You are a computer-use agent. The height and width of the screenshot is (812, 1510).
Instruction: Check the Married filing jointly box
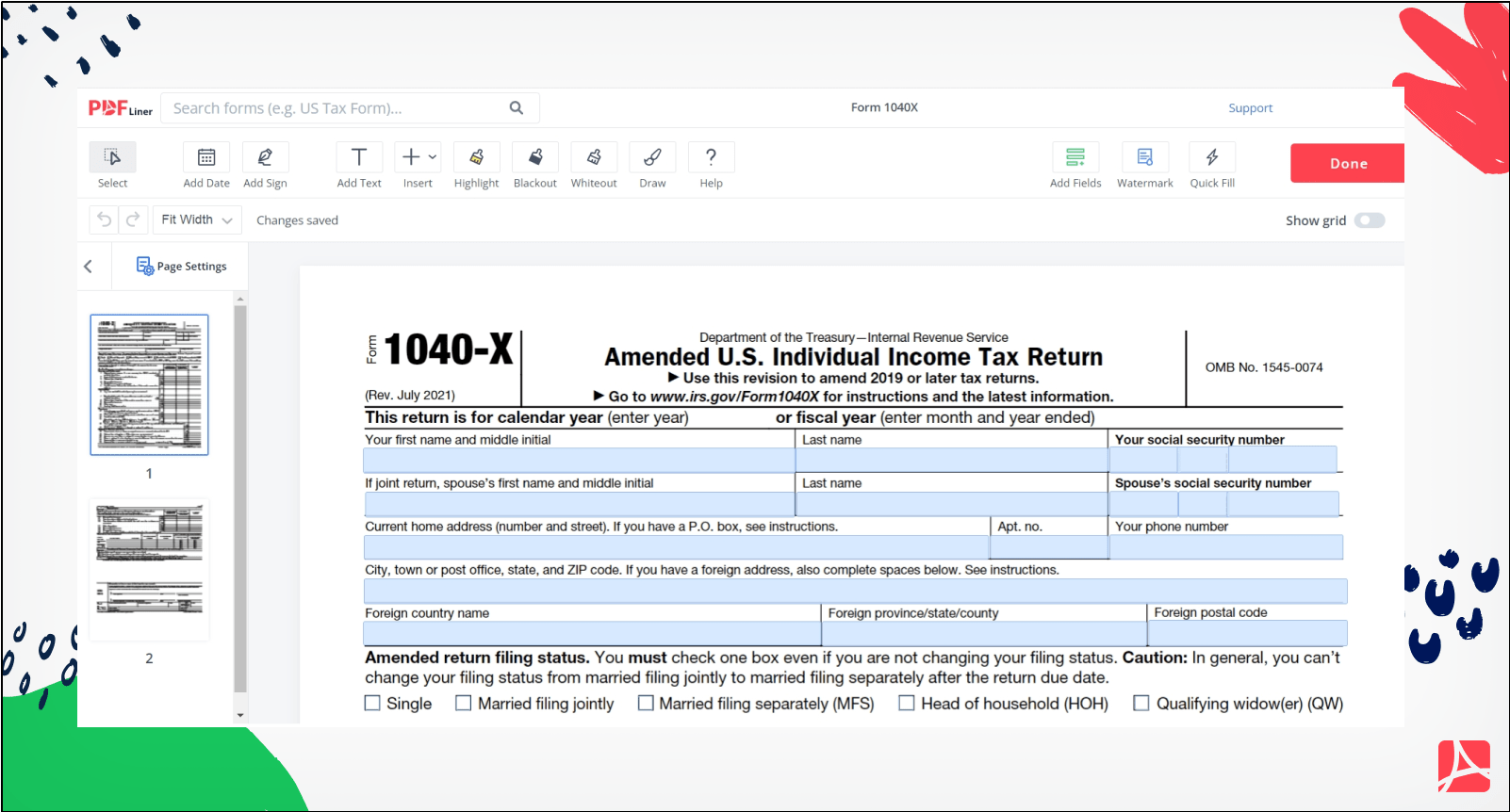tap(464, 703)
